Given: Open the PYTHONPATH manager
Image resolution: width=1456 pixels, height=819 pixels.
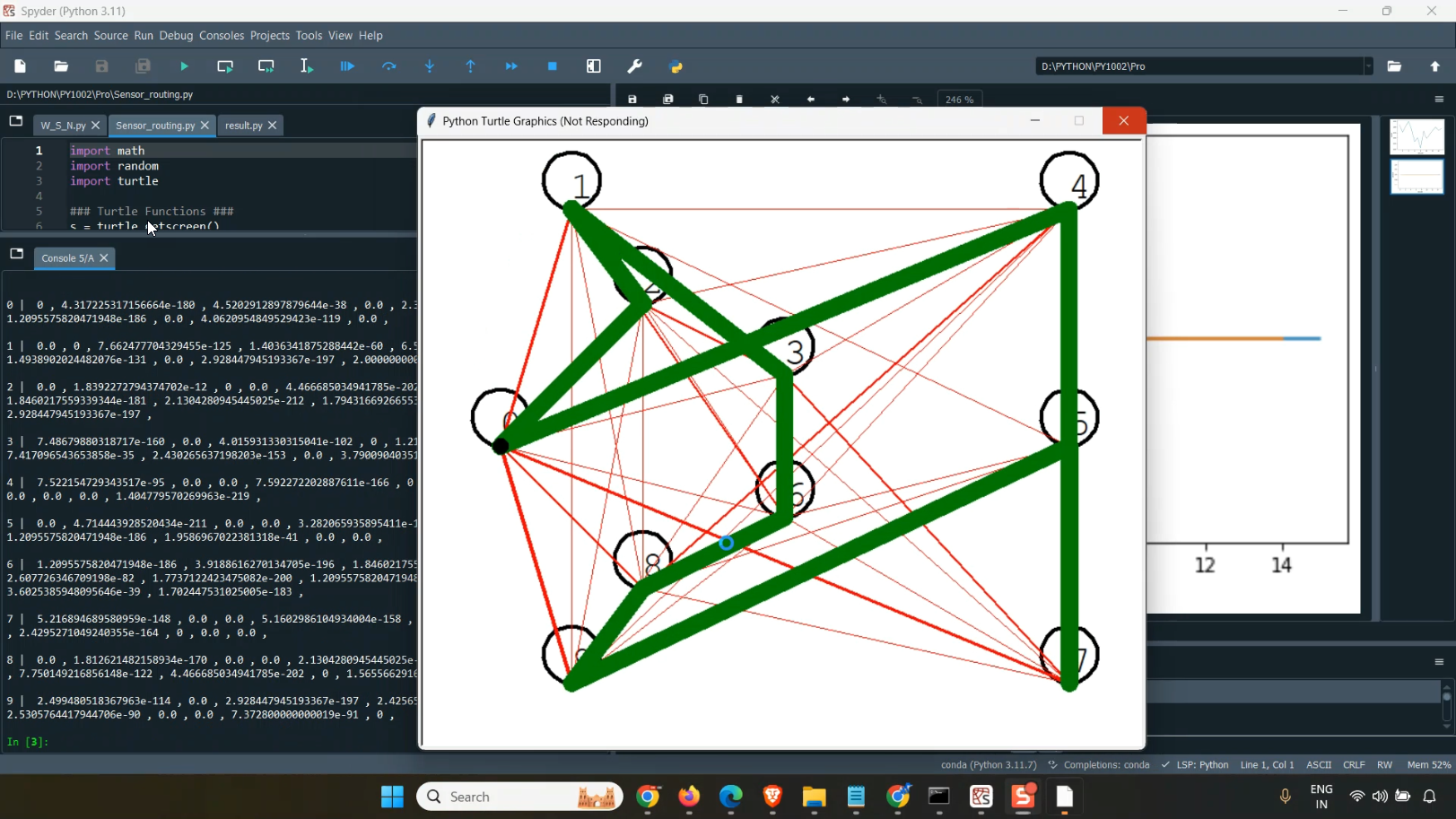Looking at the screenshot, I should click(676, 65).
